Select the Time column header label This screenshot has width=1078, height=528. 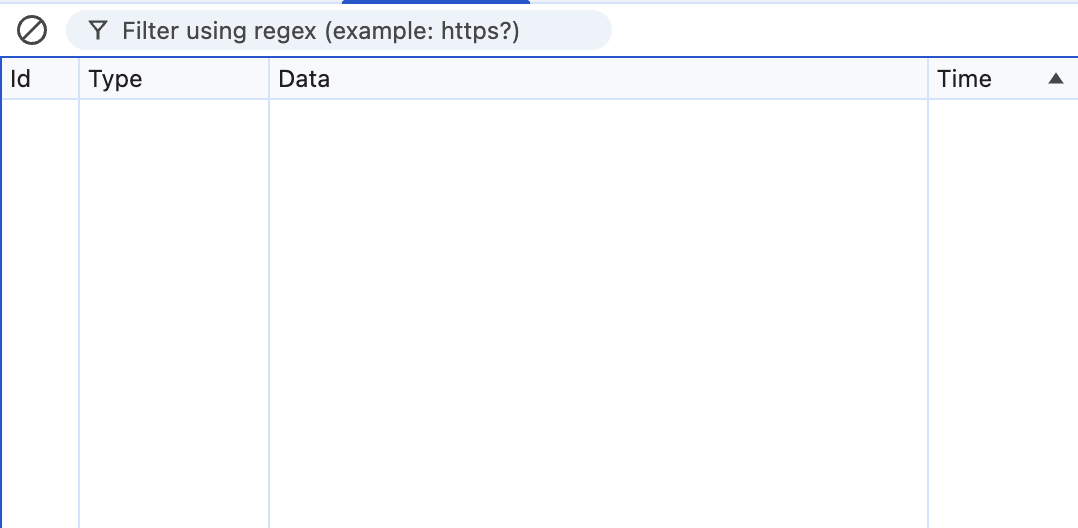pos(964,79)
